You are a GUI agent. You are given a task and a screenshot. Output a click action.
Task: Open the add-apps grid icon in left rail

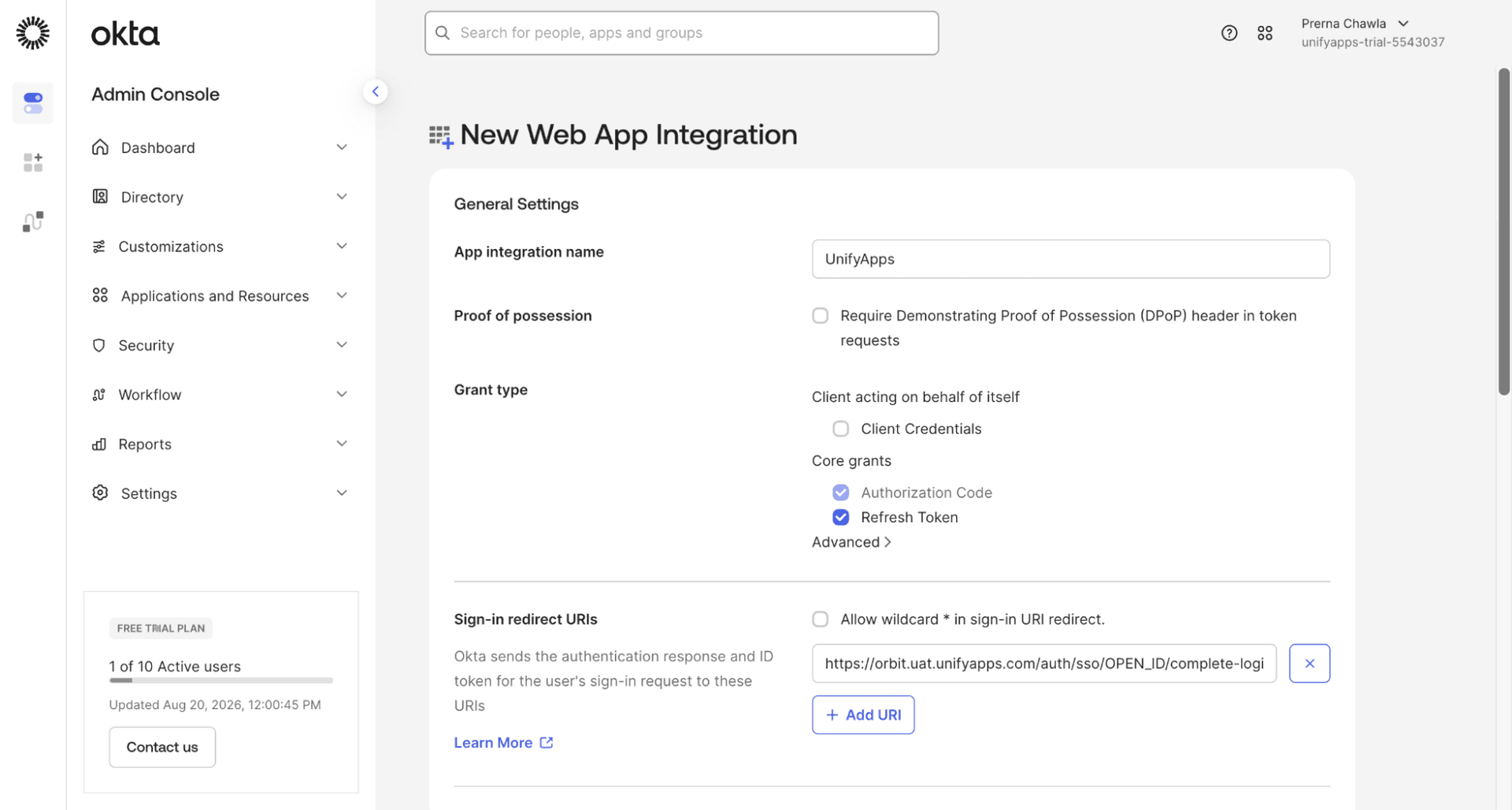pyautogui.click(x=33, y=162)
